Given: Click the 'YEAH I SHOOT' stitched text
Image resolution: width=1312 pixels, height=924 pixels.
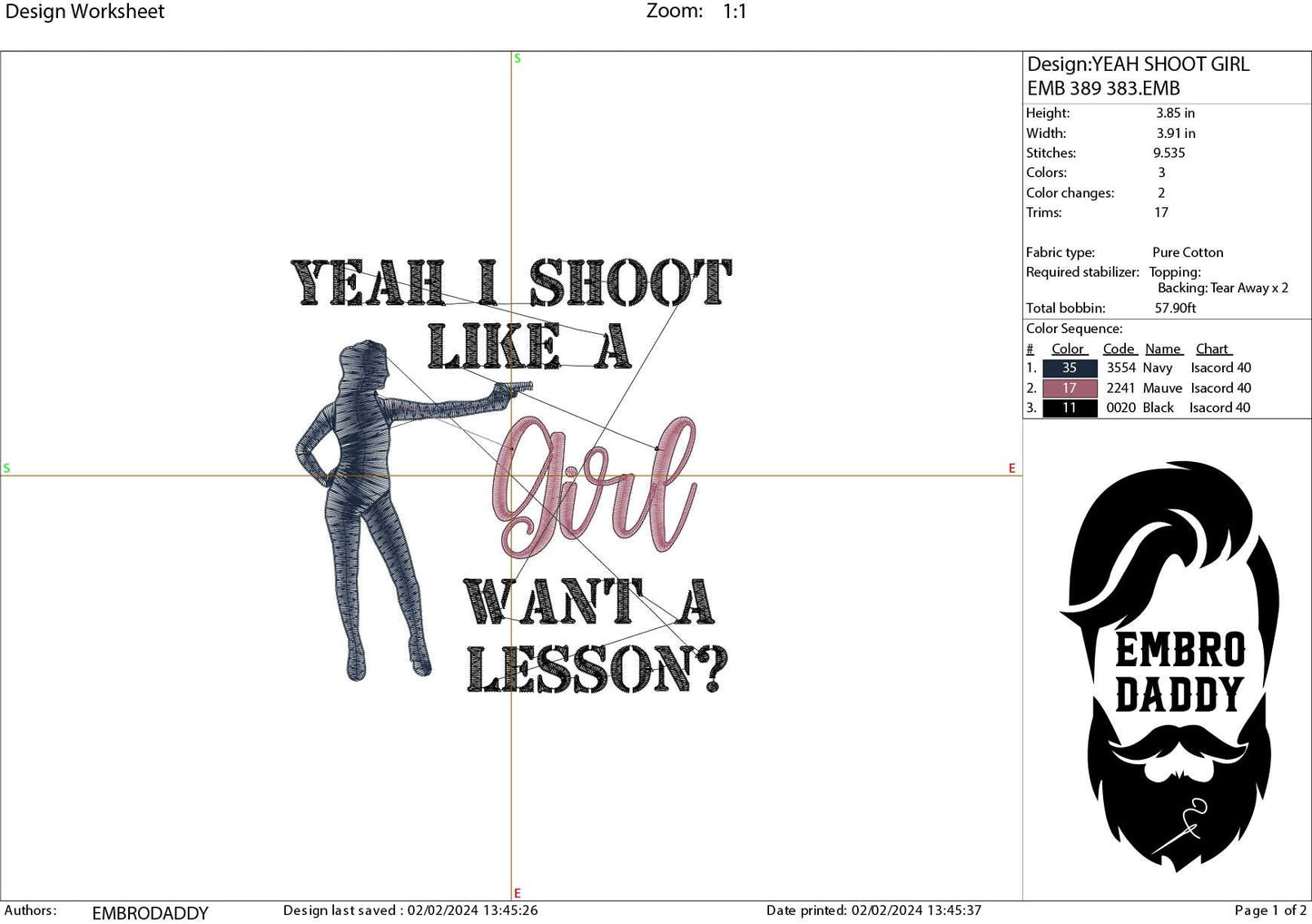Looking at the screenshot, I should (x=511, y=282).
